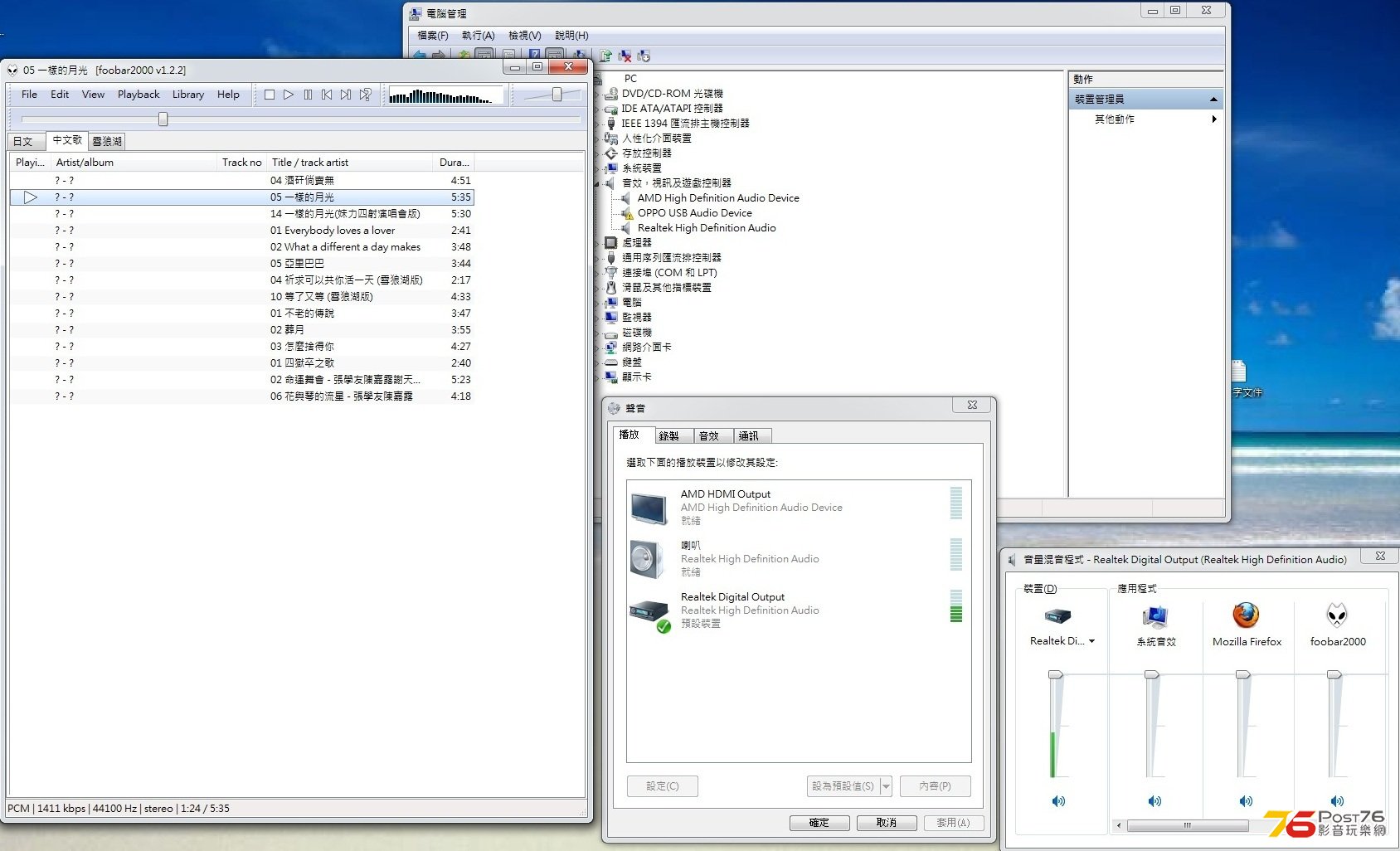The height and width of the screenshot is (851, 1400).
Task: Expand the 通用序列匯流排控制器 tree node
Action: tap(597, 258)
